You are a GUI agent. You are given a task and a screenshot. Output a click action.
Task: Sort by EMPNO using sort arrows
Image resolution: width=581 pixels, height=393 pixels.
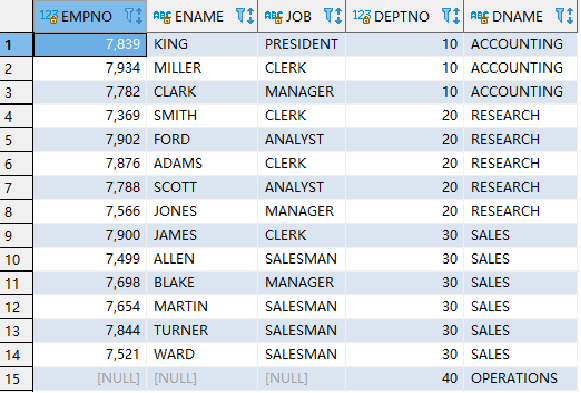point(139,16)
